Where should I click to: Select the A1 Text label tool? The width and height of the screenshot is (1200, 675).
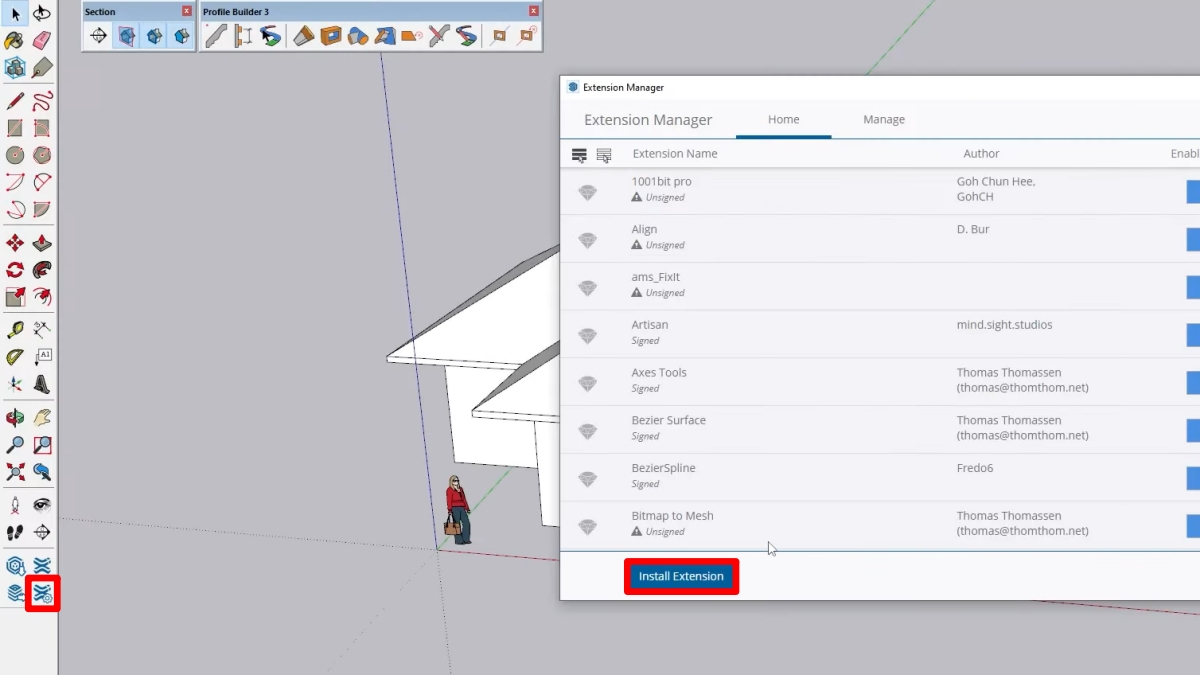pyautogui.click(x=42, y=357)
